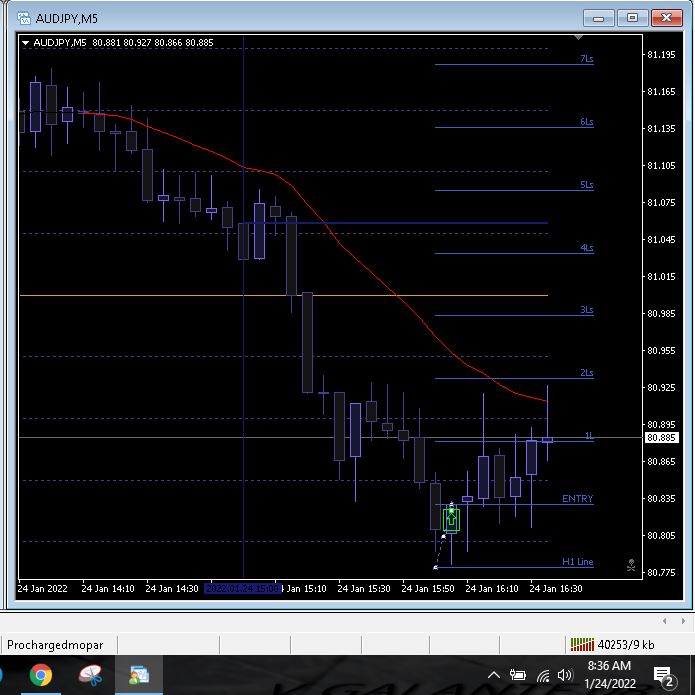Click the orange horizontal line on chart
695x695 pixels.
284,295
